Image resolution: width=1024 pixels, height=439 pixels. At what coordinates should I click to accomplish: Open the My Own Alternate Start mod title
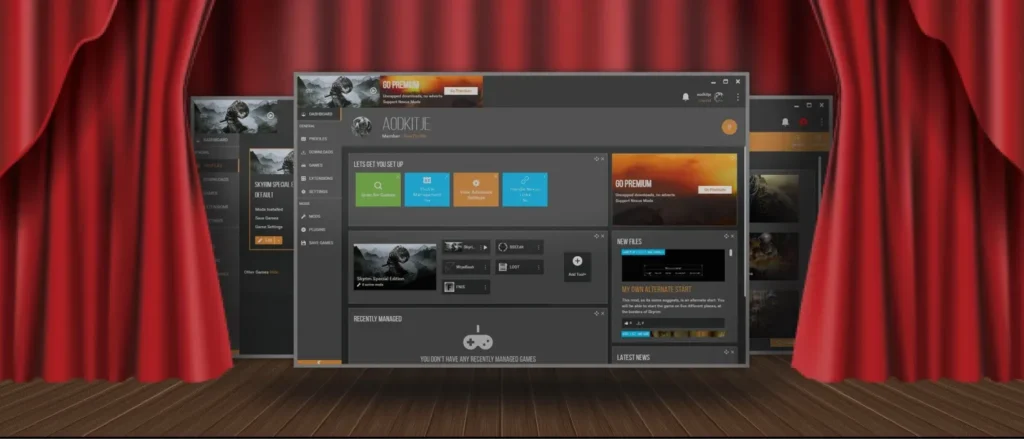657,289
